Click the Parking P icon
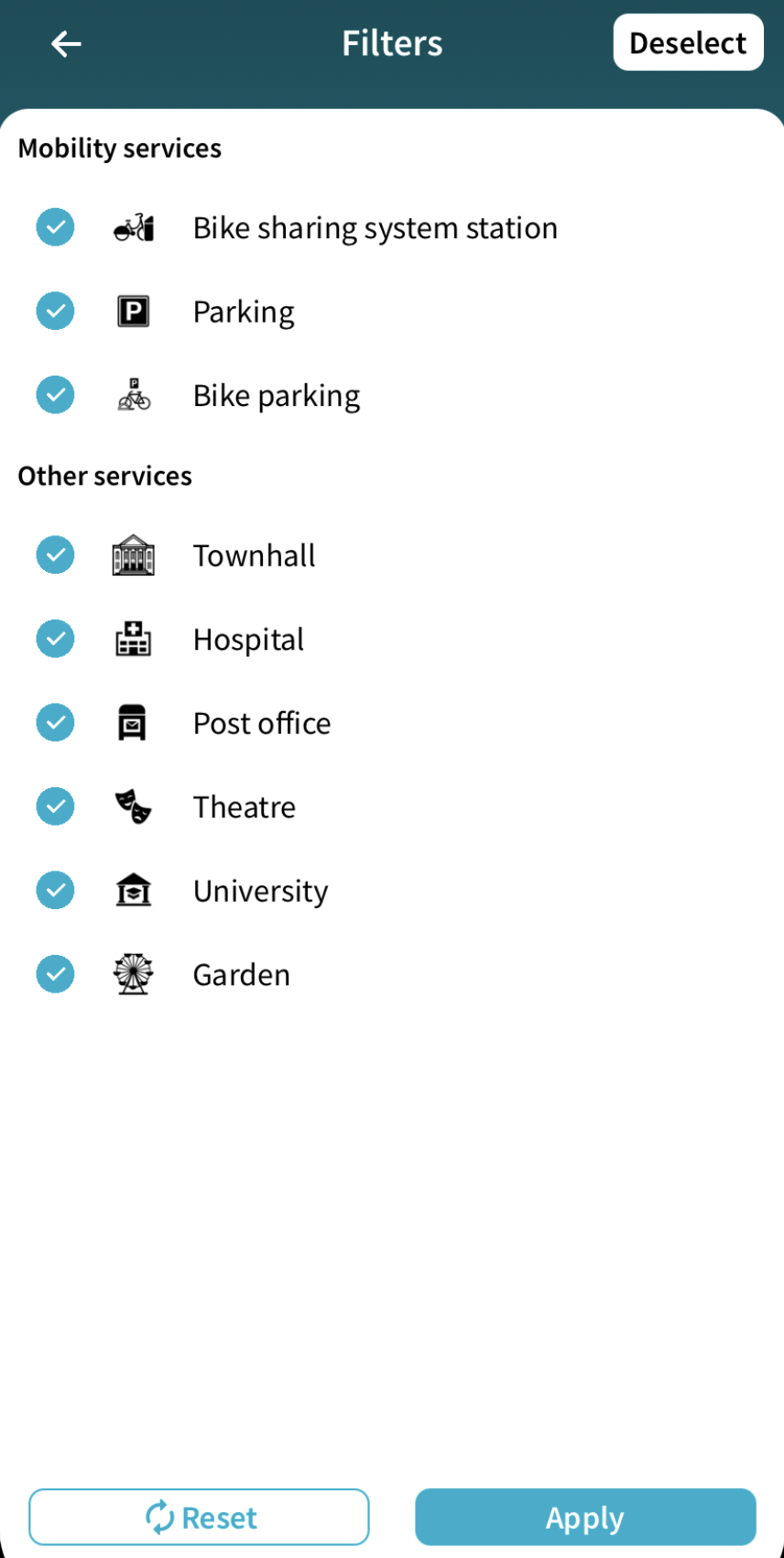Image resolution: width=784 pixels, height=1558 pixels. tap(134, 312)
